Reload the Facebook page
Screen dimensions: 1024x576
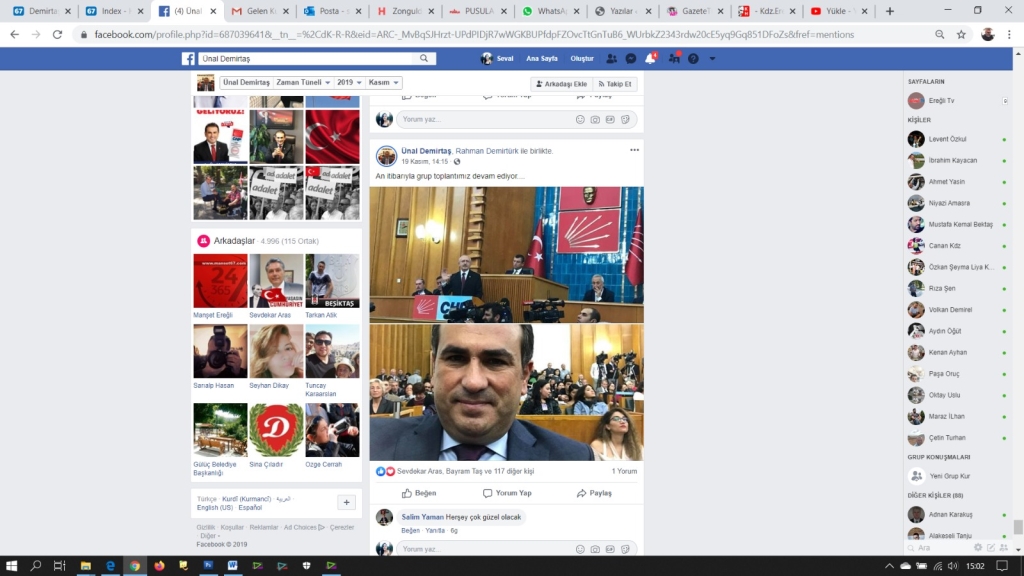(57, 35)
